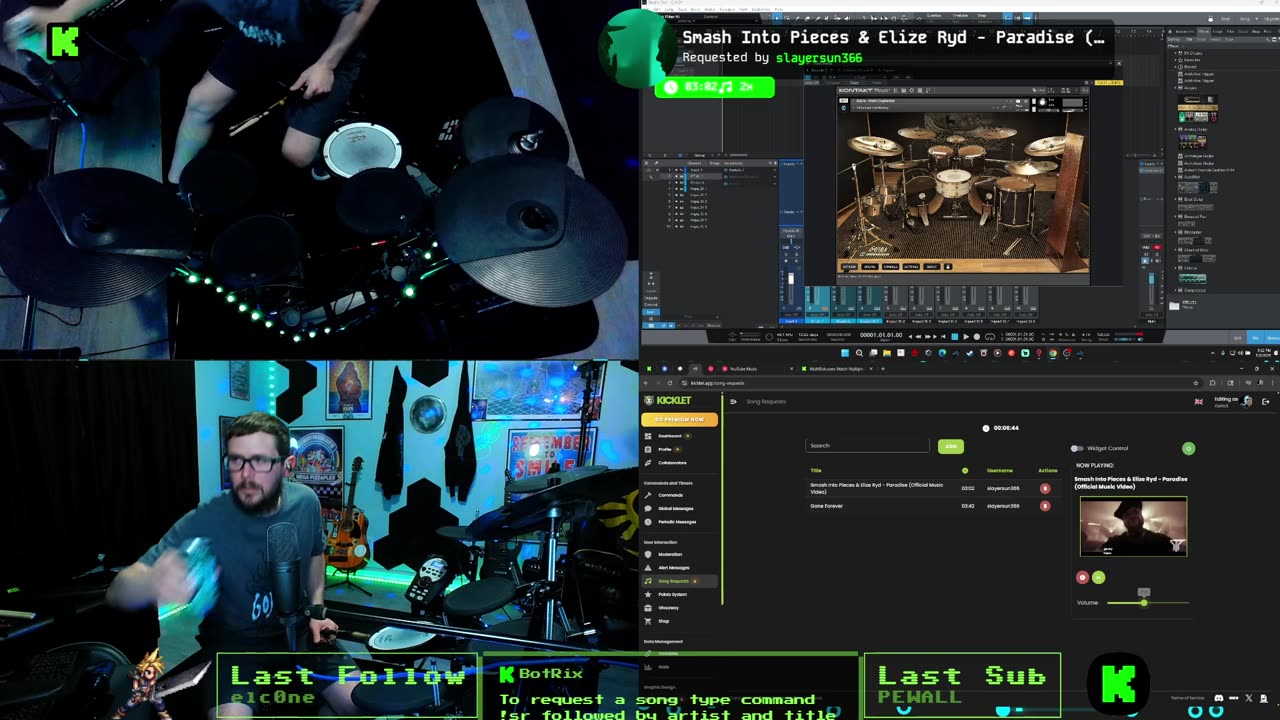Click the KICKLET logo
The width and height of the screenshot is (1280, 720).
(x=667, y=401)
